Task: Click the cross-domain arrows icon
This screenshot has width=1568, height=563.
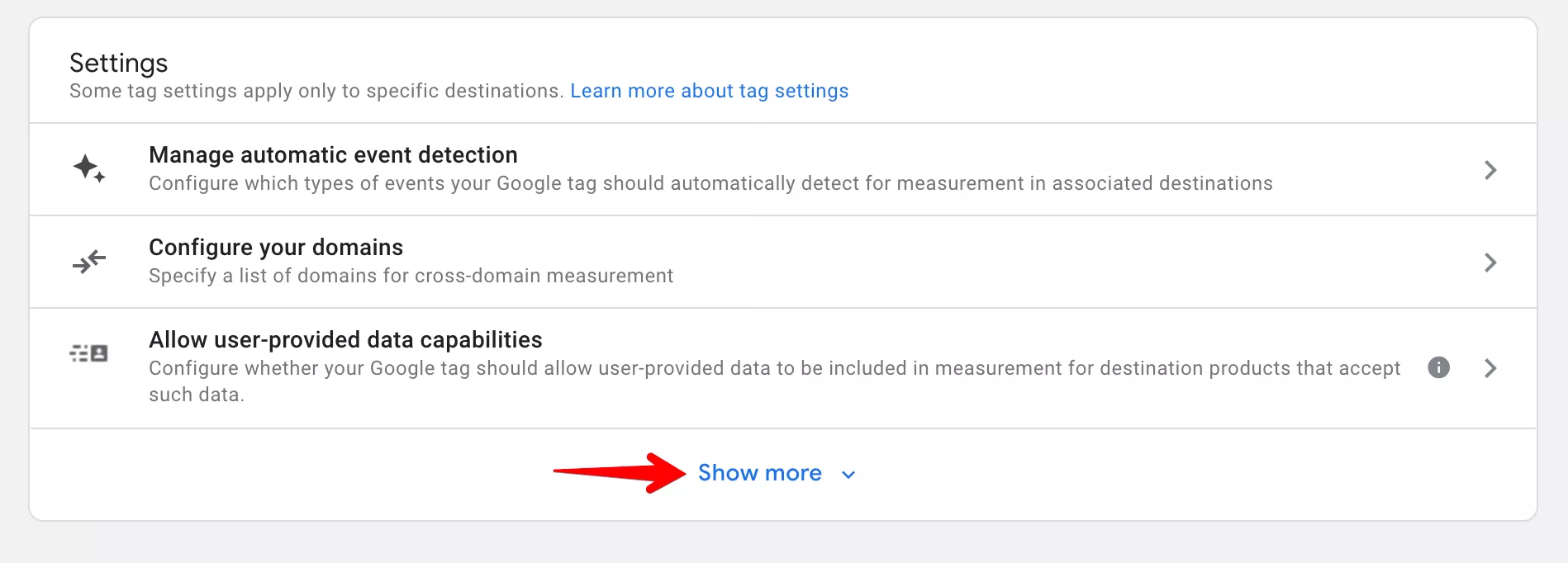Action: [89, 262]
